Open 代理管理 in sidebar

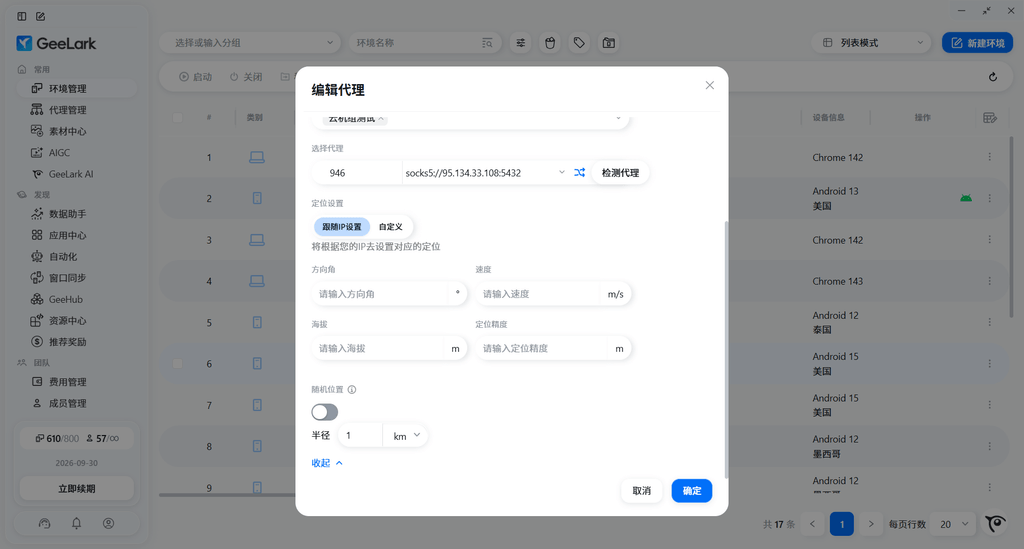click(x=76, y=110)
